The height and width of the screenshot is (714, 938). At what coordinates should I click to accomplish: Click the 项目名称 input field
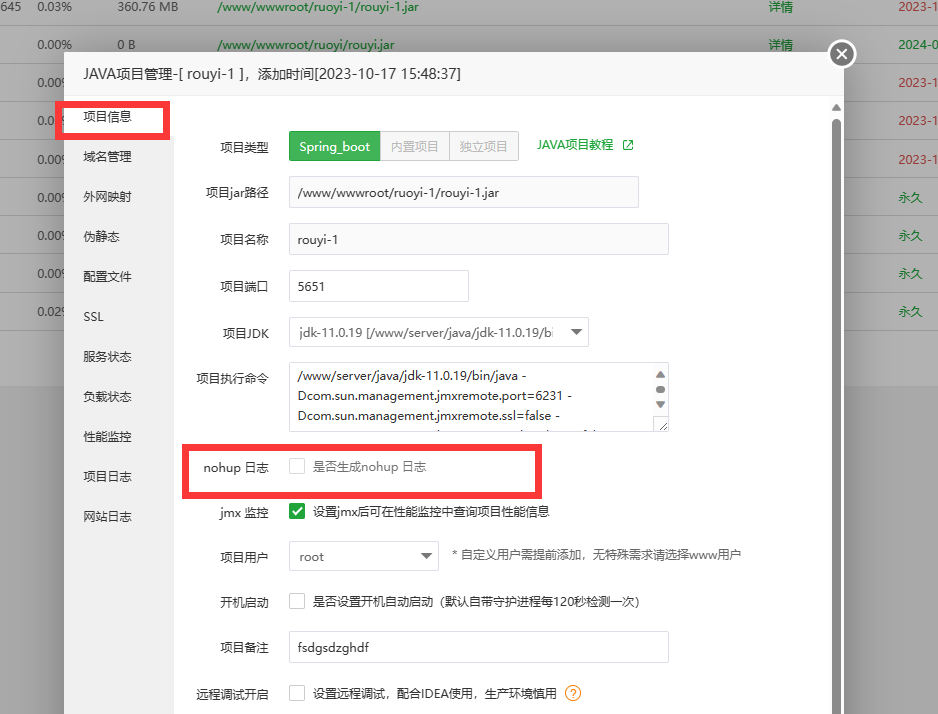click(479, 239)
